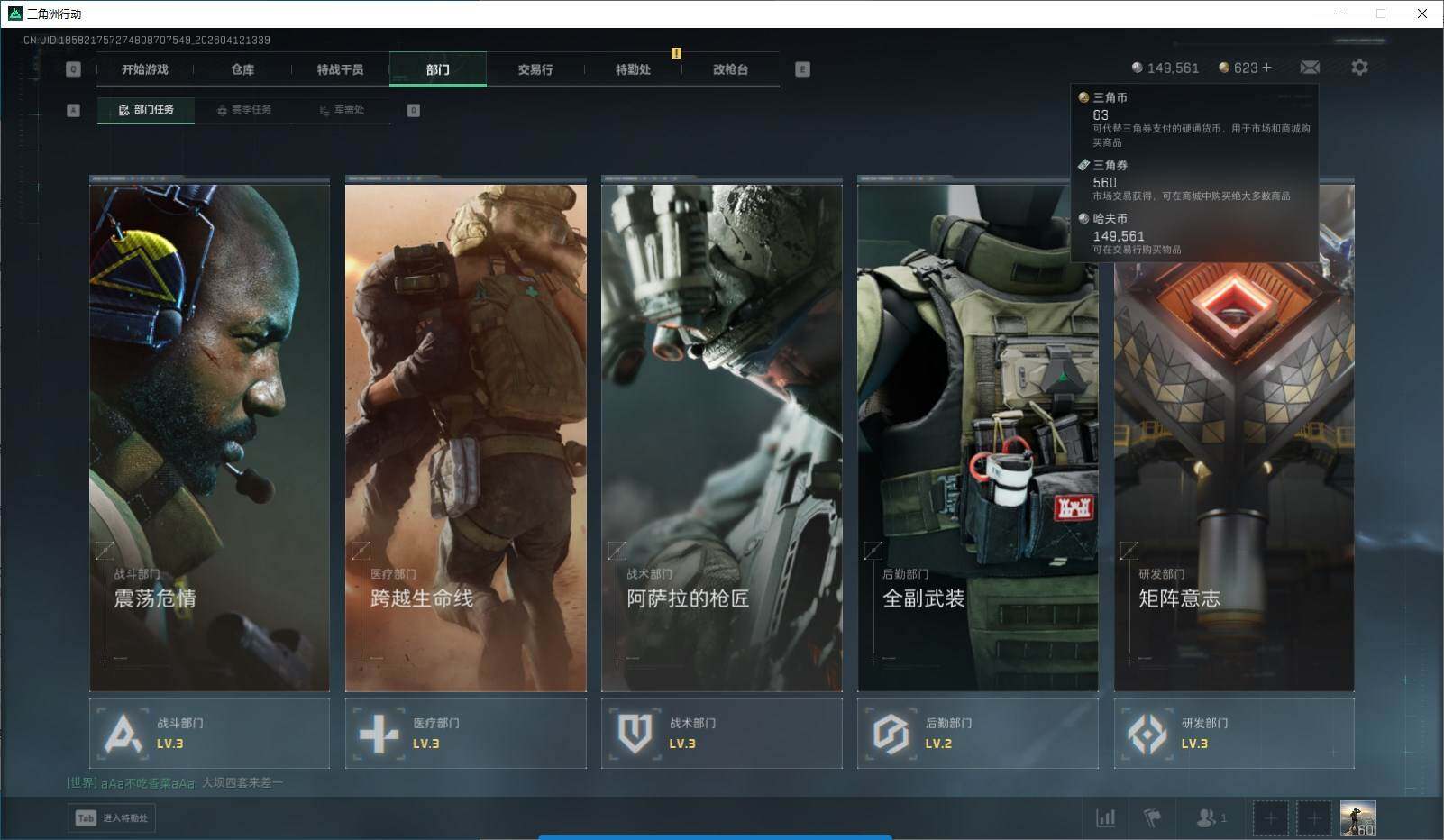The width and height of the screenshot is (1444, 840).
Task: Select the 医疗部门 cross badge
Action: tap(465, 734)
